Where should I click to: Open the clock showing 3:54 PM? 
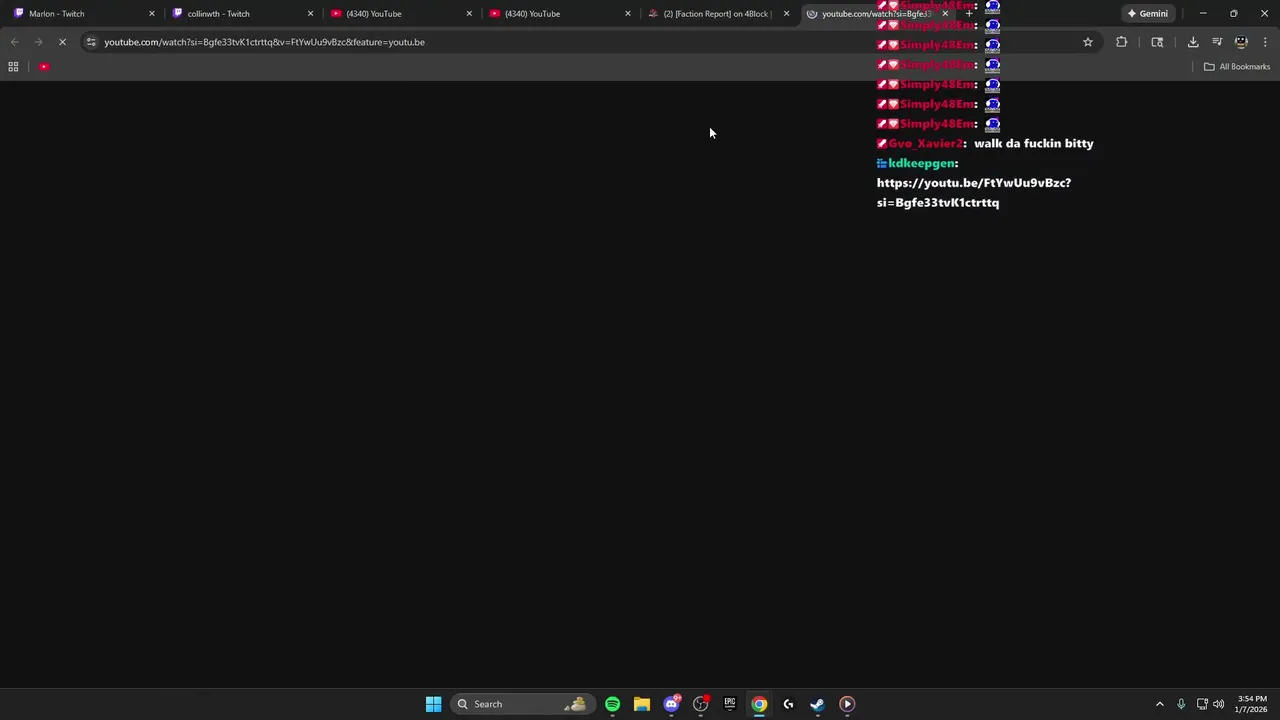pyautogui.click(x=1252, y=704)
